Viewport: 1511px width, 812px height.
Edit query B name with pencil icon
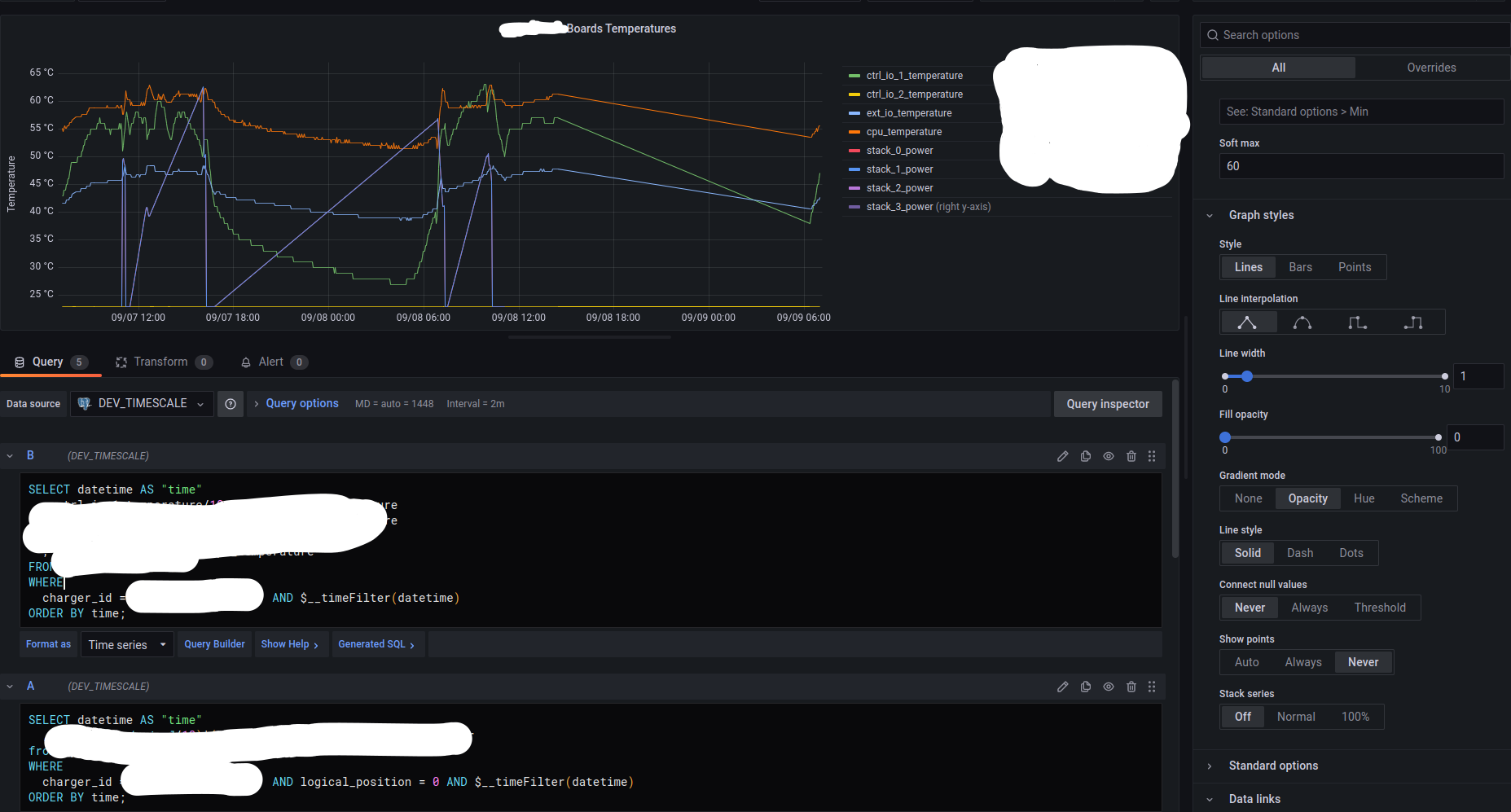1062,455
